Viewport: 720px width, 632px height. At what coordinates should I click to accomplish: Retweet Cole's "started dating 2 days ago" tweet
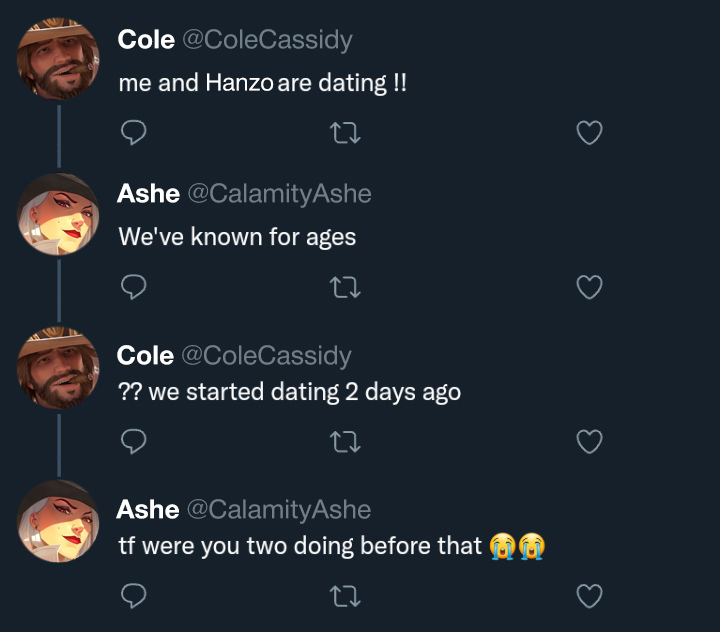pyautogui.click(x=345, y=441)
